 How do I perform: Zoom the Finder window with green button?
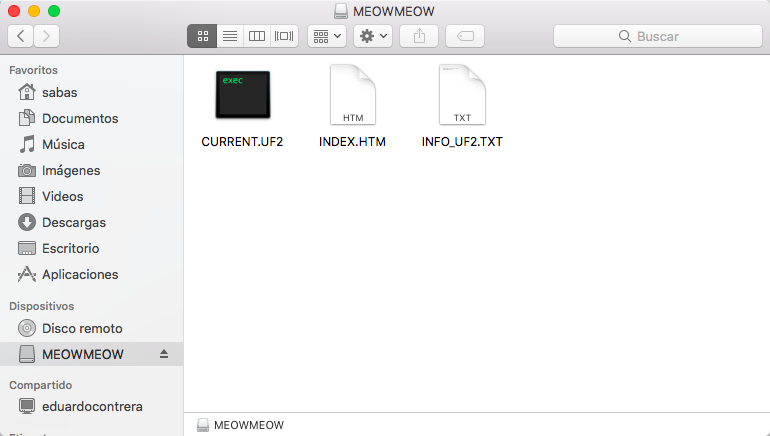coord(54,11)
